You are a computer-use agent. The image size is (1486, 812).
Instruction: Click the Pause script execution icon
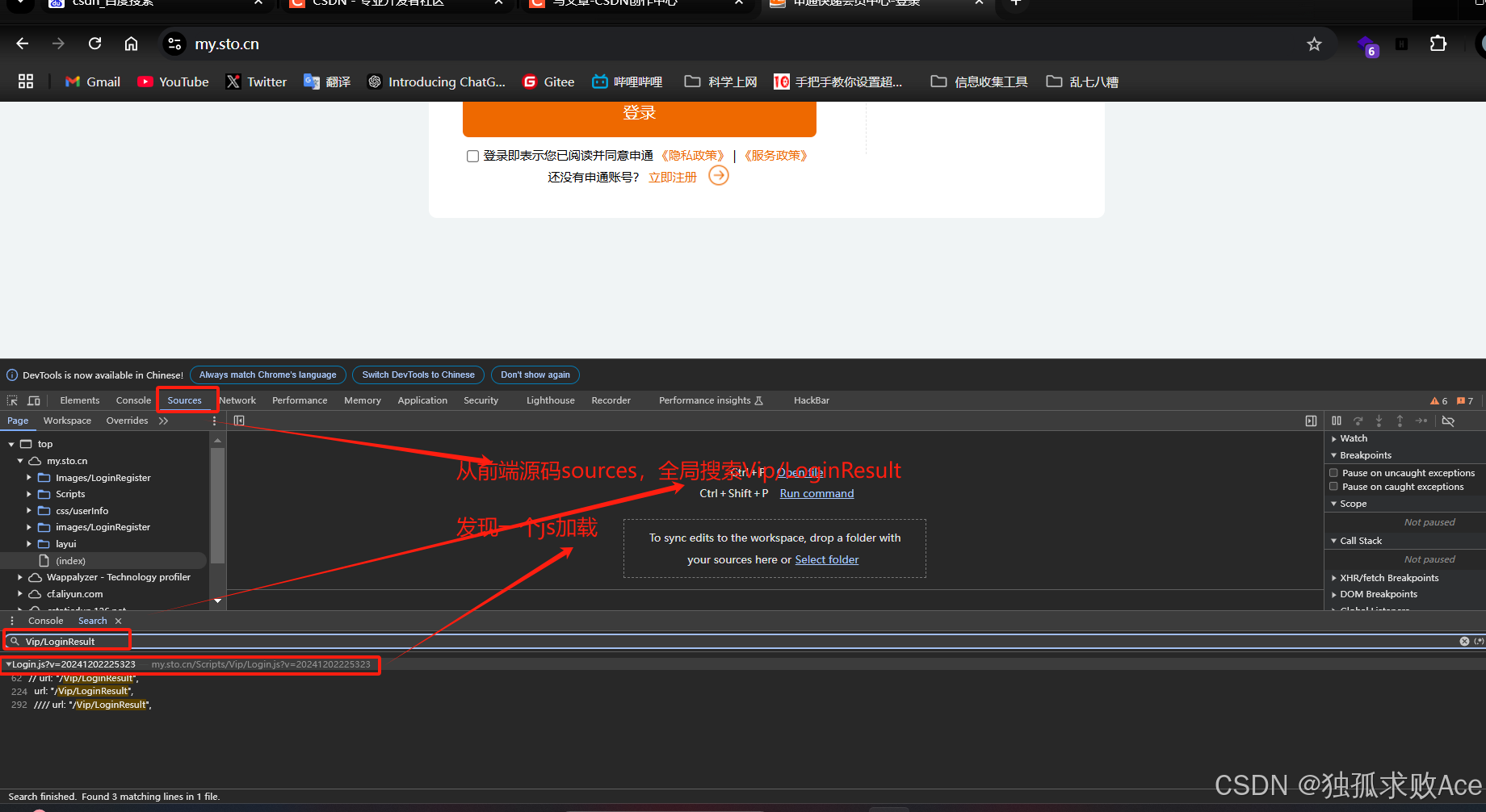(1337, 421)
